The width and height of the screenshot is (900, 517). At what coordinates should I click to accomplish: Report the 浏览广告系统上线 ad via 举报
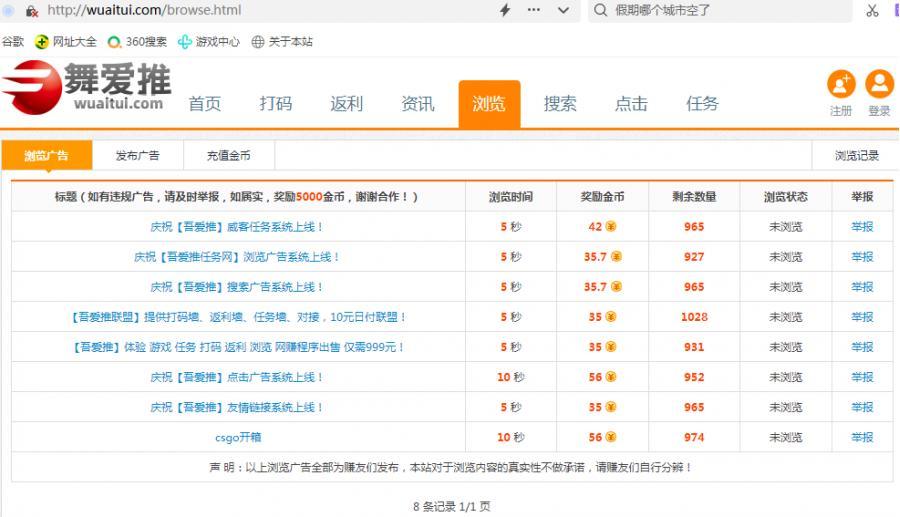pos(862,256)
